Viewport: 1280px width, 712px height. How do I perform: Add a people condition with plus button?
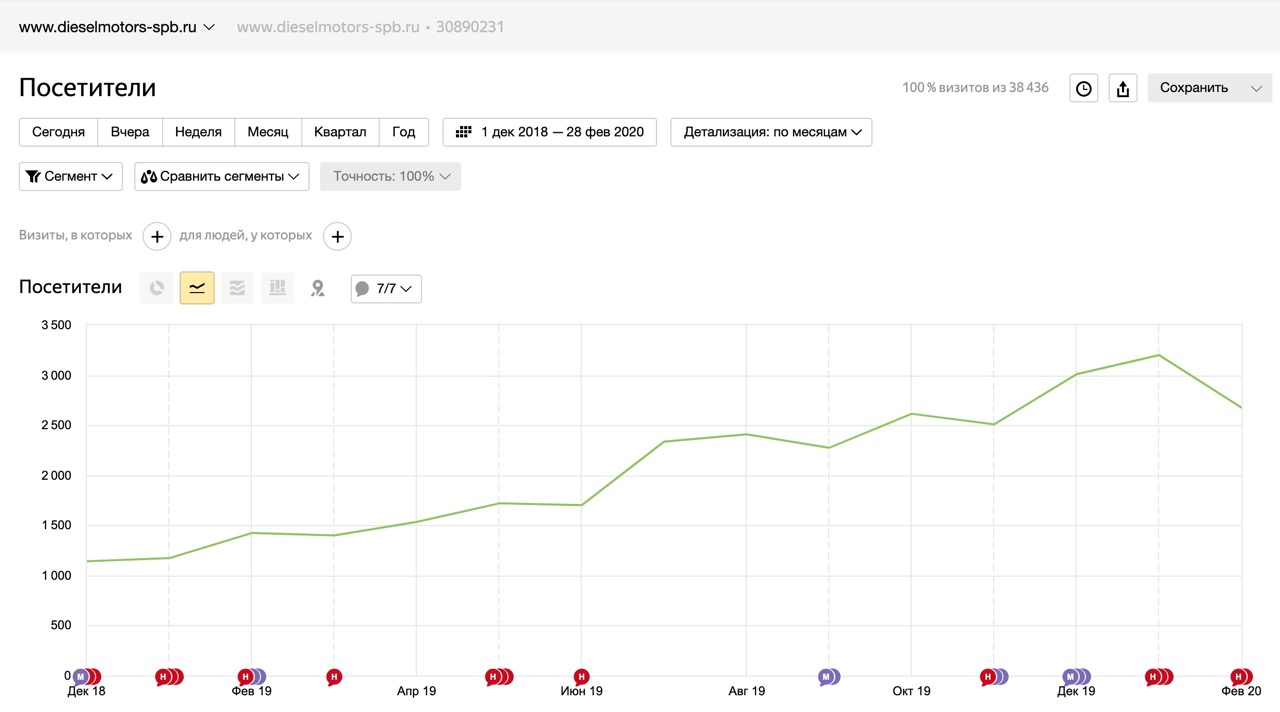click(x=338, y=237)
